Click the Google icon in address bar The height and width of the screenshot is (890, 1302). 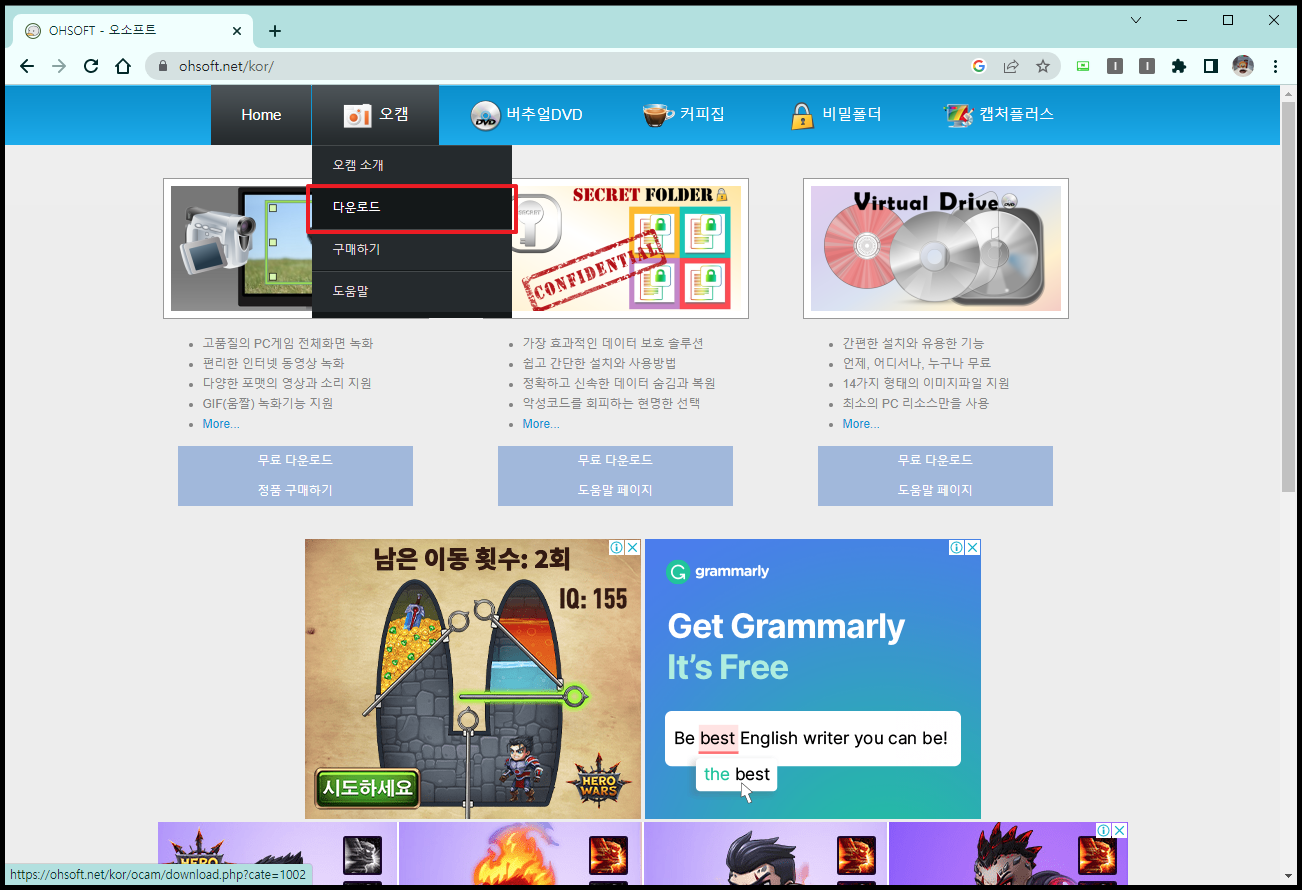click(x=979, y=66)
